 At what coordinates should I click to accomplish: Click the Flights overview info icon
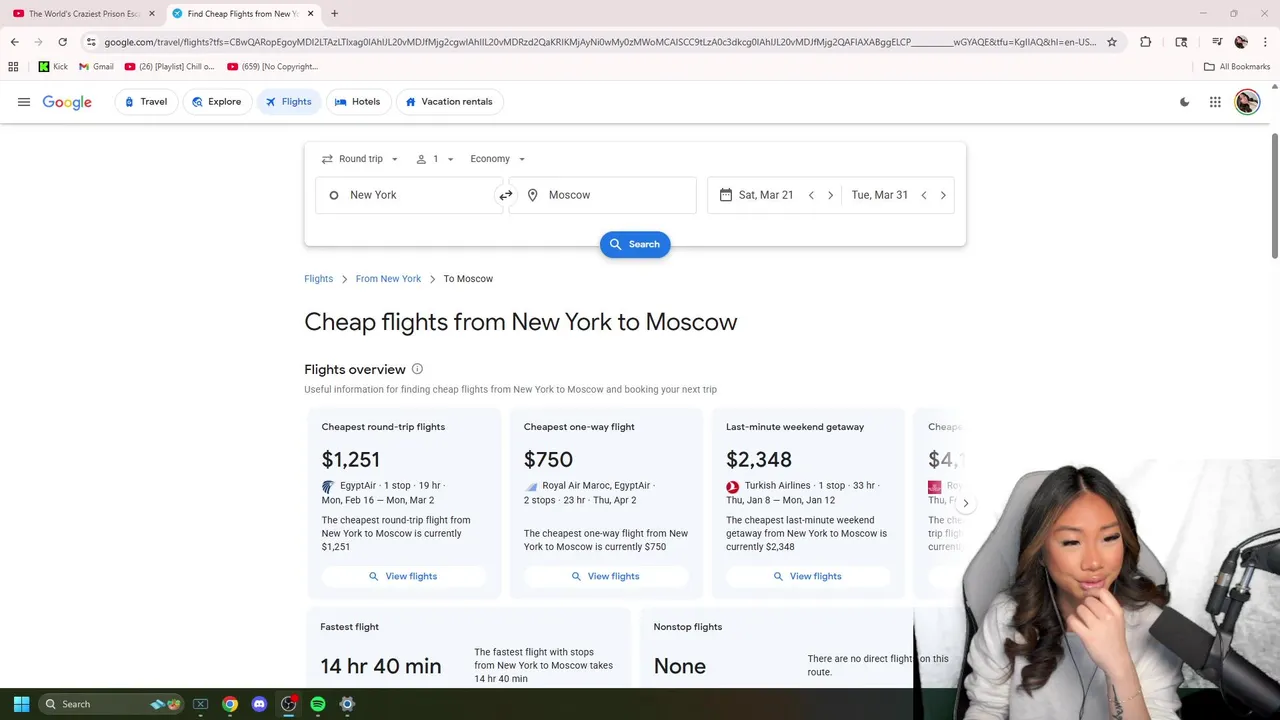pos(417,369)
